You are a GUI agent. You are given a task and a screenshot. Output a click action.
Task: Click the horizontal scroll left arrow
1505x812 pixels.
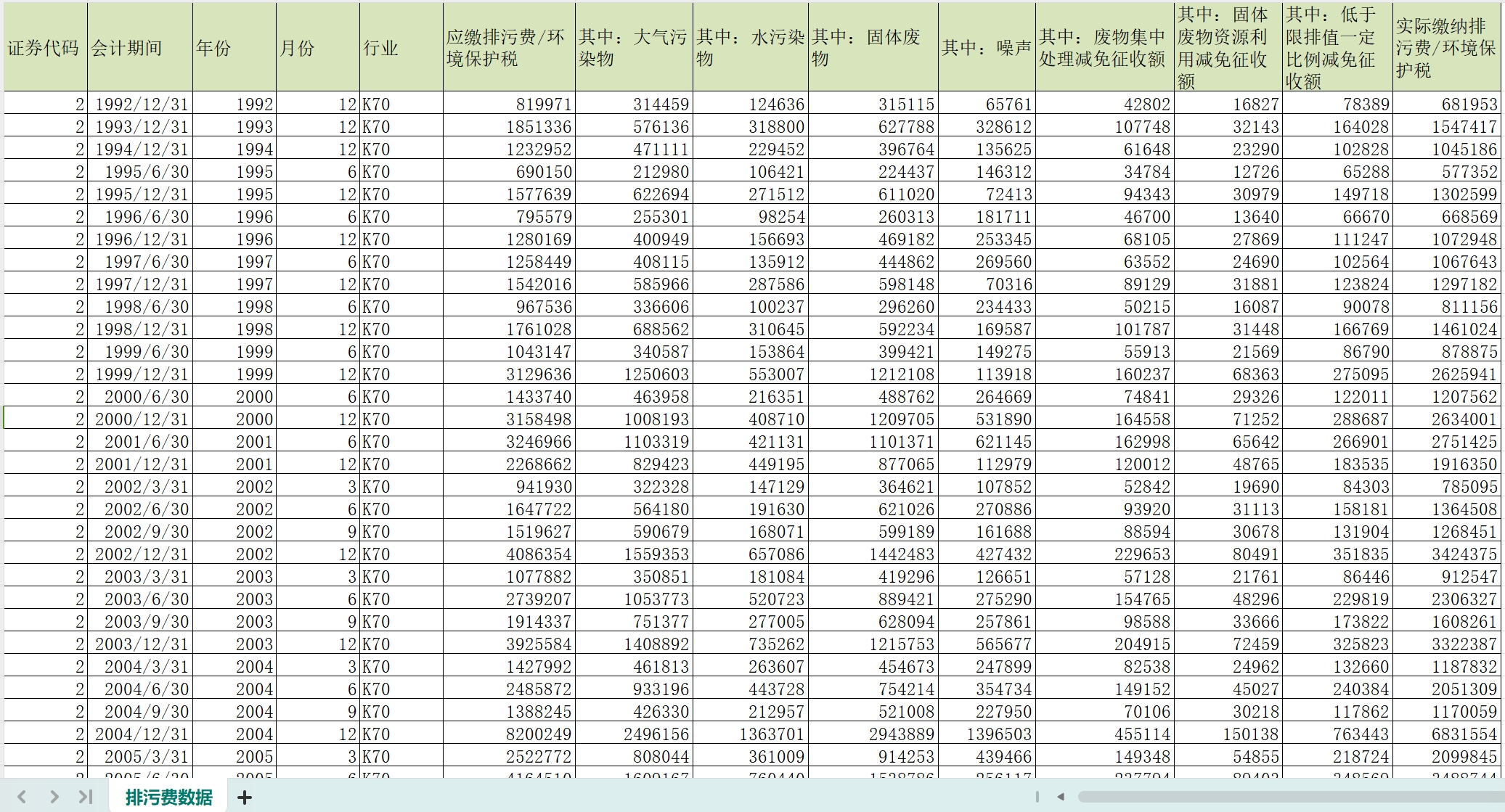click(x=1061, y=797)
